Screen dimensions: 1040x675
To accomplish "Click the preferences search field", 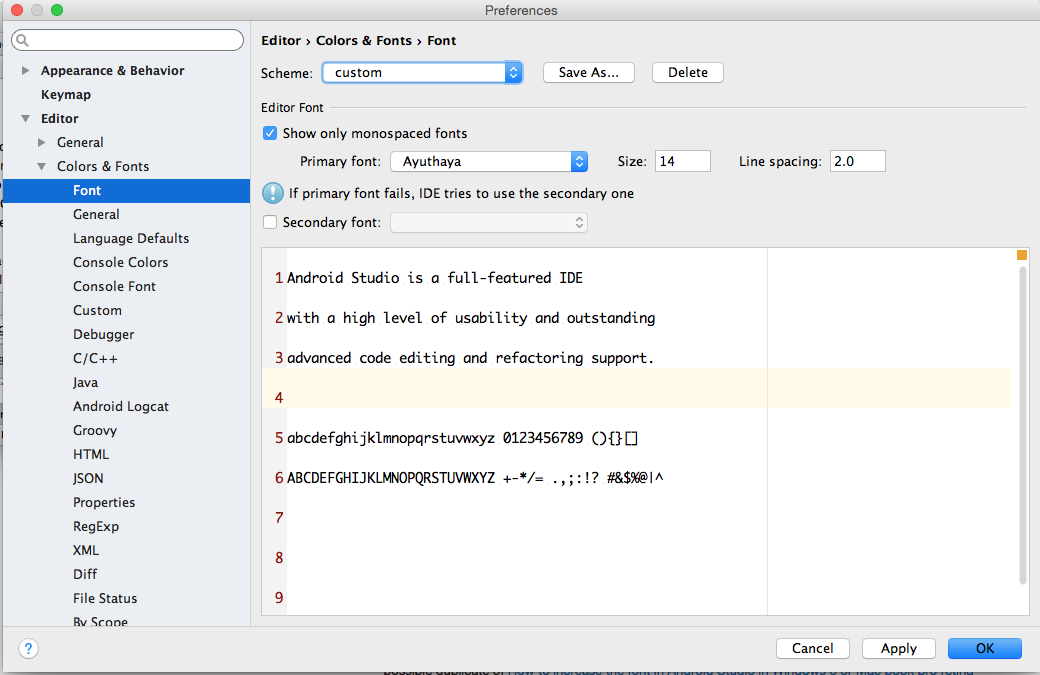I will pyautogui.click(x=127, y=40).
